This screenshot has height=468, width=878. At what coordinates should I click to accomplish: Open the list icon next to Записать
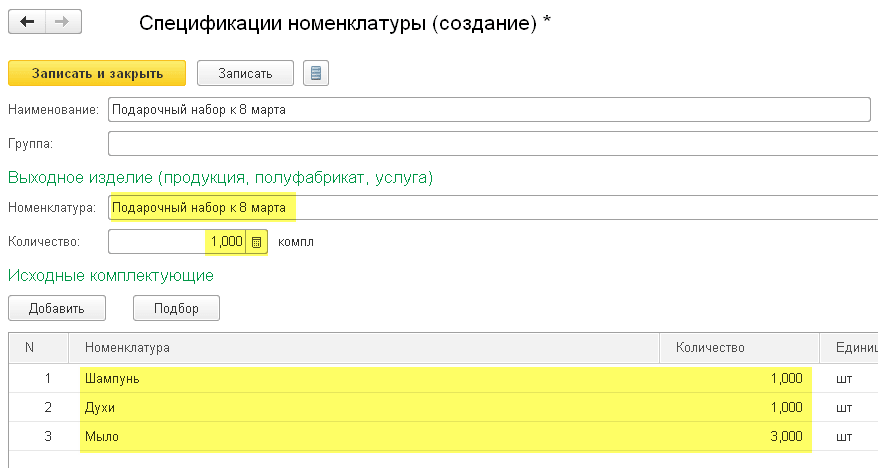point(316,73)
